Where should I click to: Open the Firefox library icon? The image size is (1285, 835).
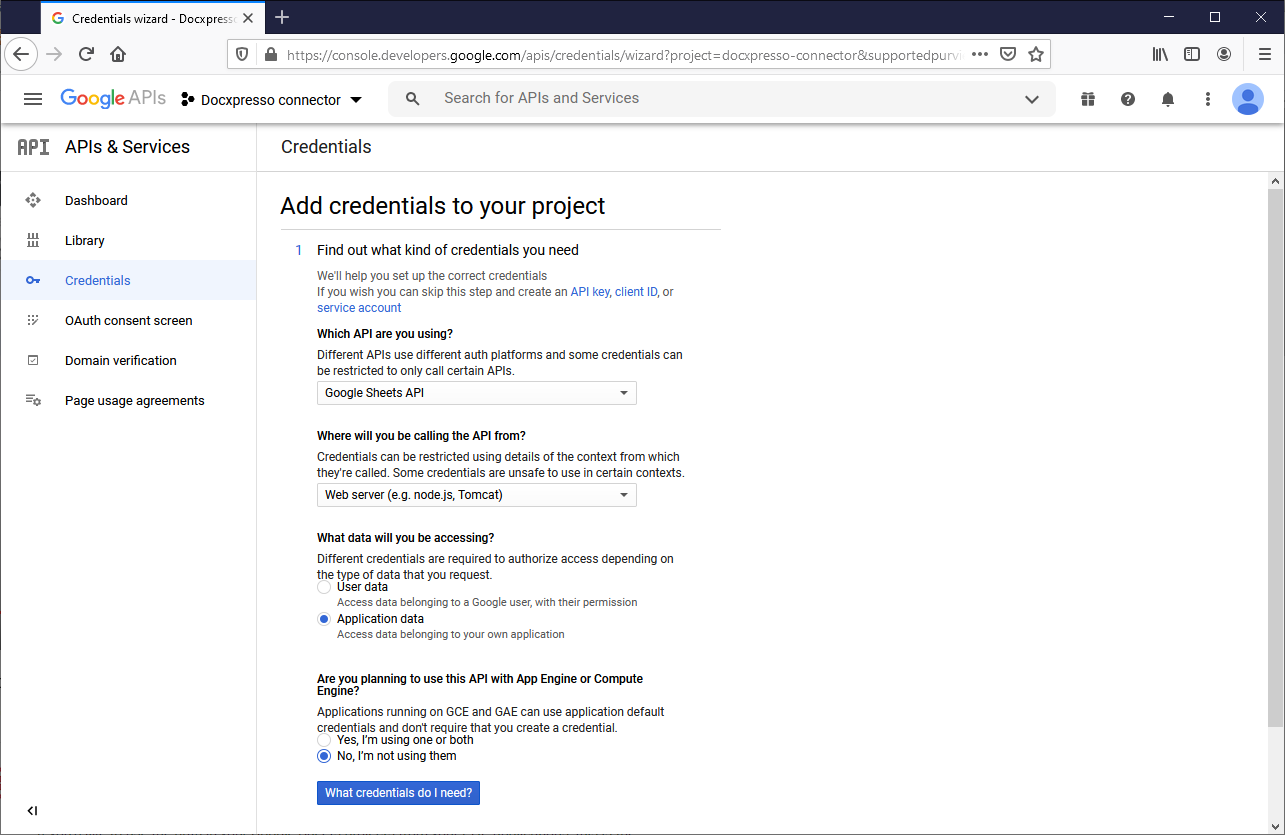click(x=1160, y=54)
